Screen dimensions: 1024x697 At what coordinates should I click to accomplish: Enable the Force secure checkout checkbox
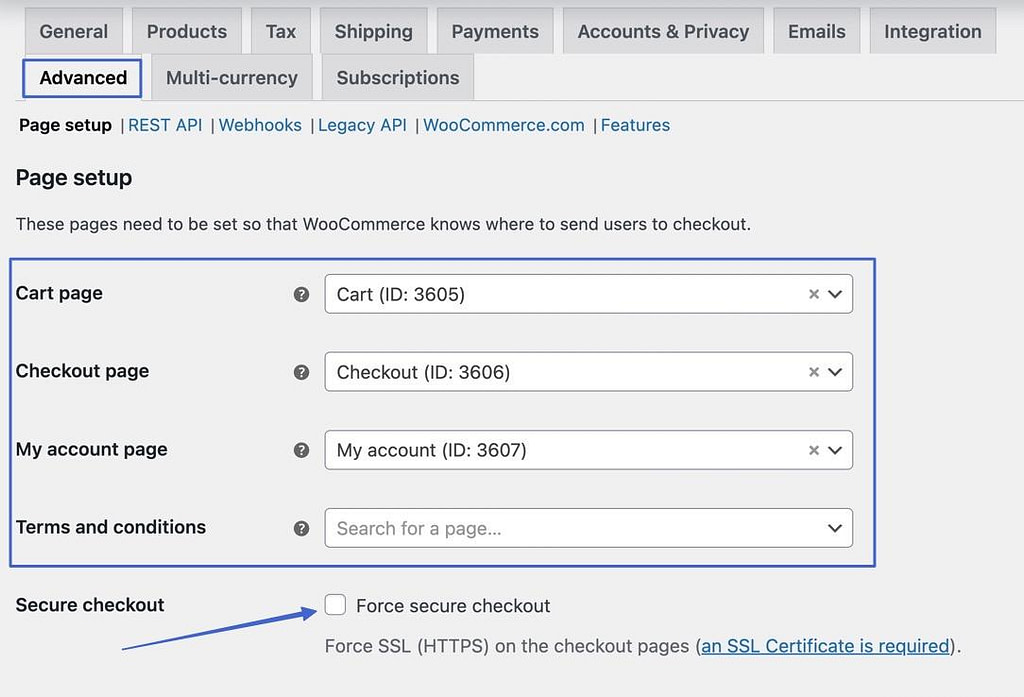click(x=335, y=605)
